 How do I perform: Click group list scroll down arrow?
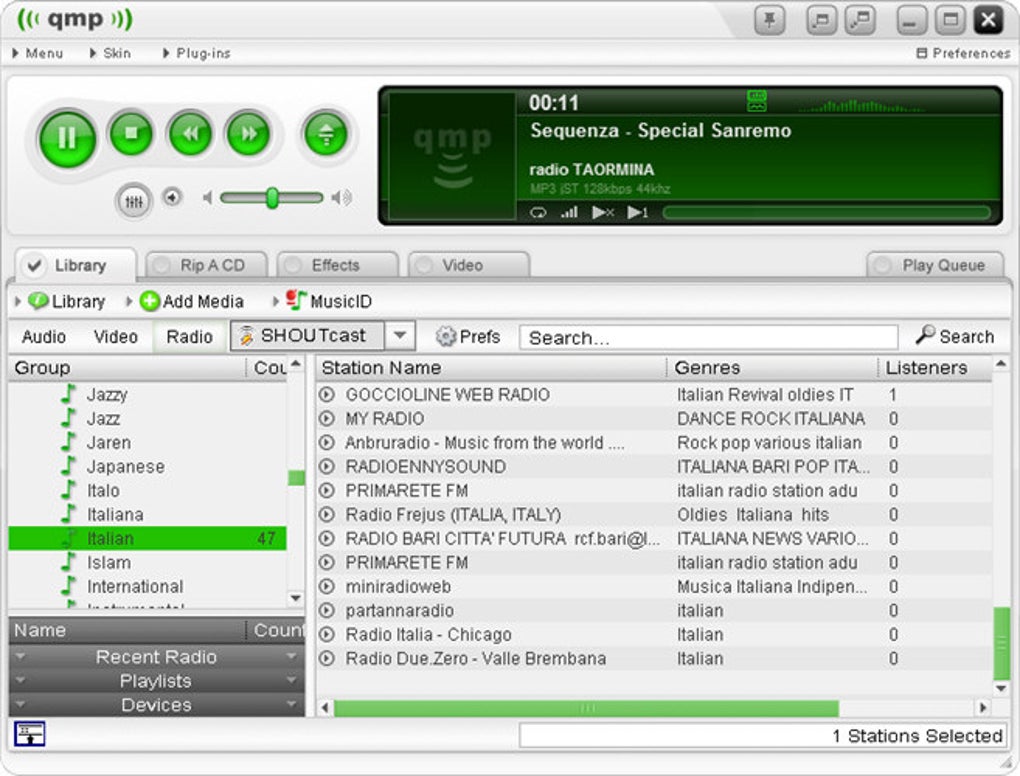295,598
